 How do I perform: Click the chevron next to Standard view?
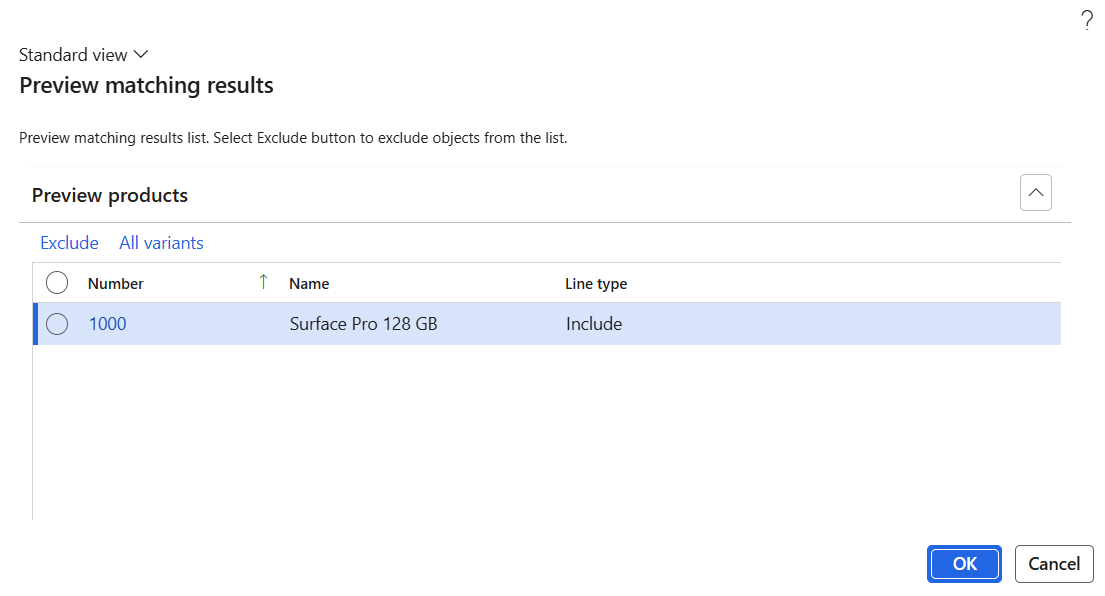click(x=141, y=54)
